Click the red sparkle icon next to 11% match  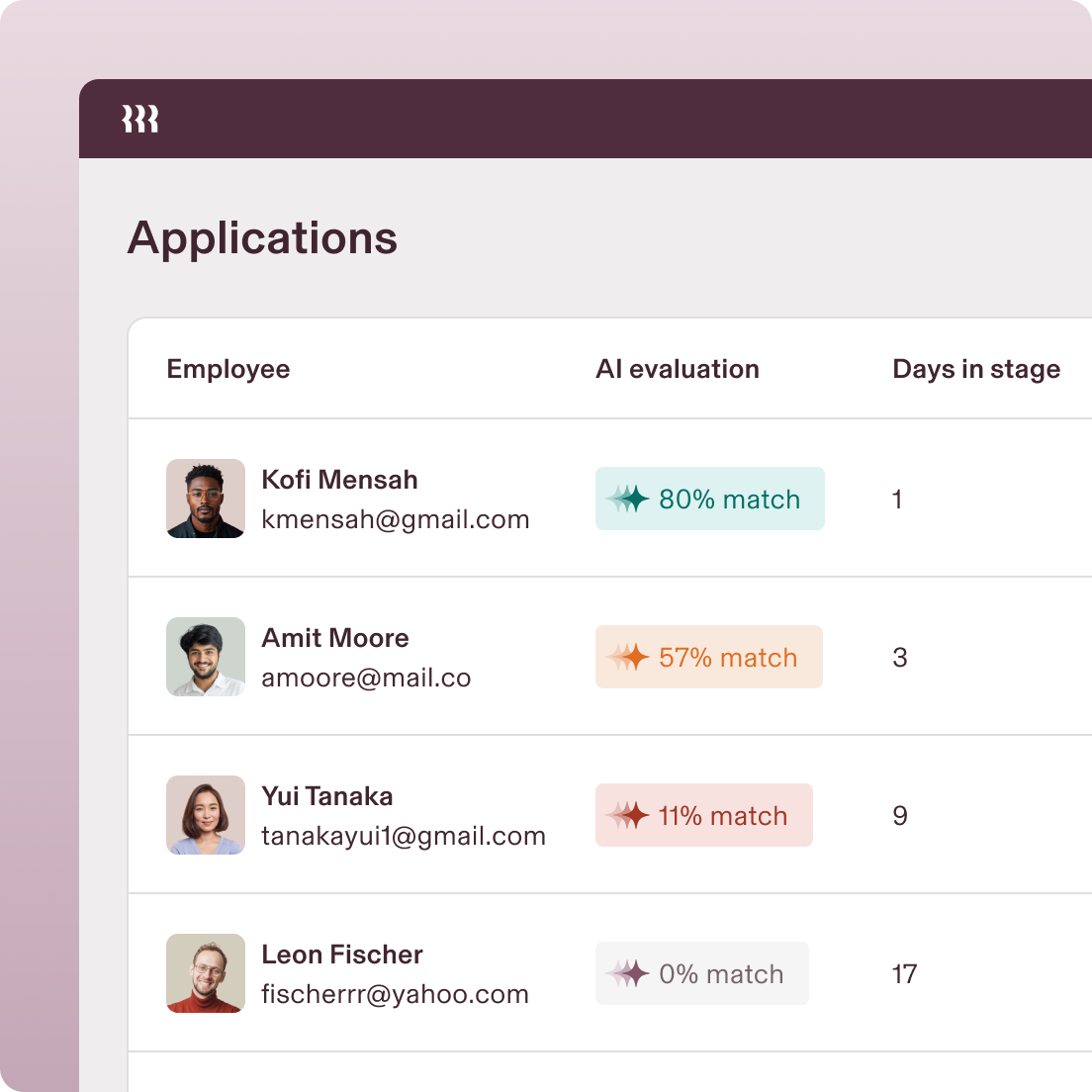click(x=626, y=815)
